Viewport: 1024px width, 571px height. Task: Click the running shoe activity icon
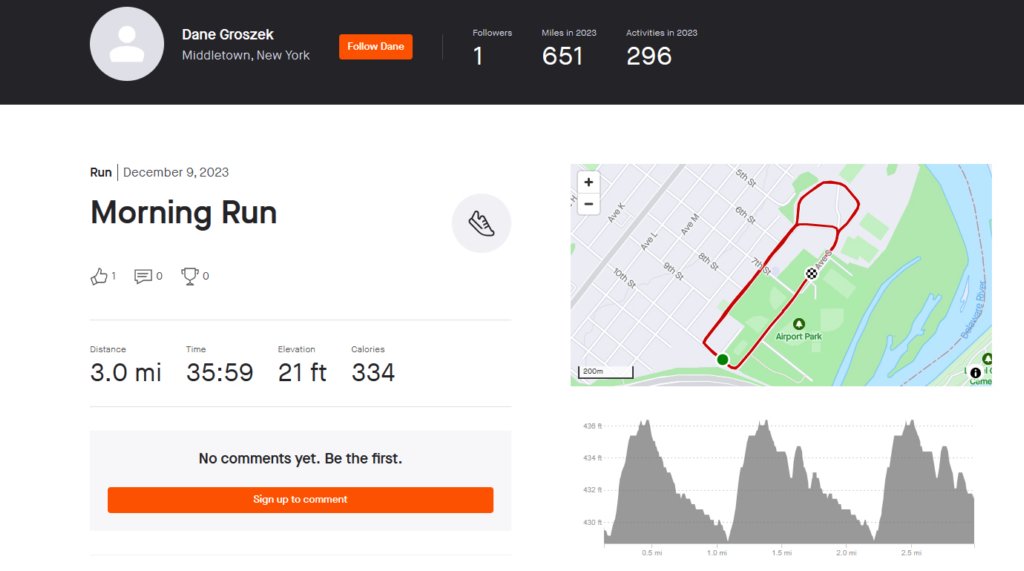click(481, 223)
